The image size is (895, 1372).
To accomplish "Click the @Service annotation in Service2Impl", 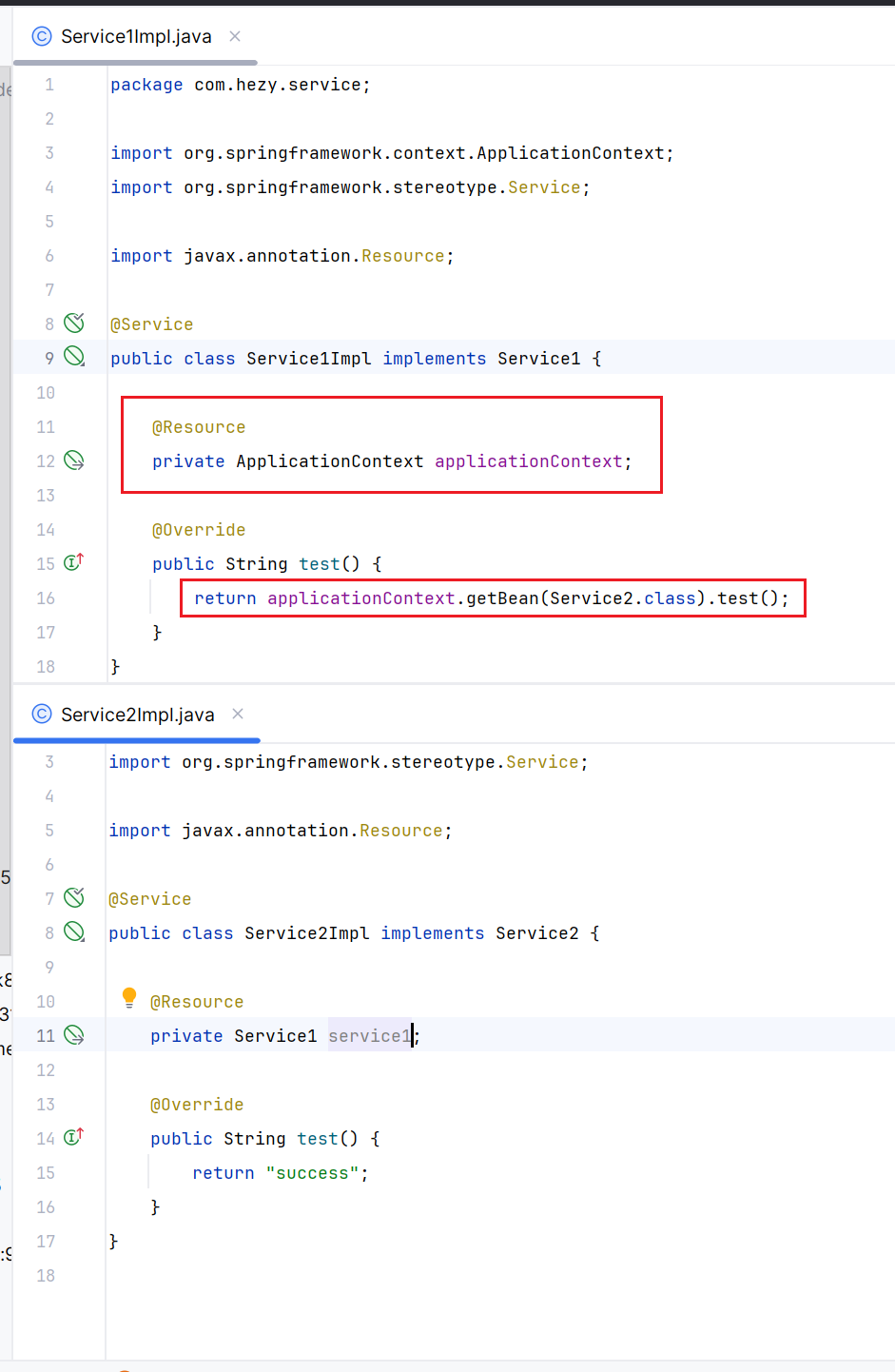I will (x=150, y=899).
